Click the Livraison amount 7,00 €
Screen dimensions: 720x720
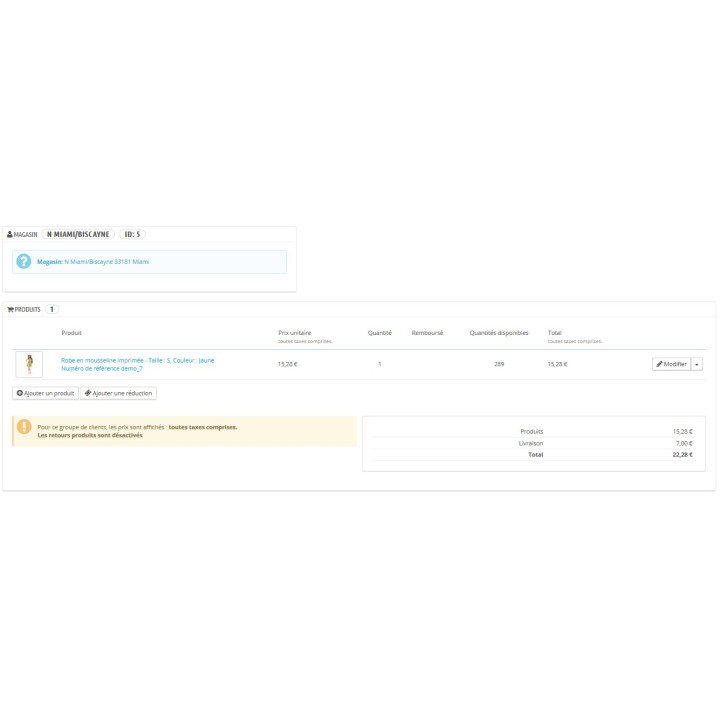coord(684,444)
